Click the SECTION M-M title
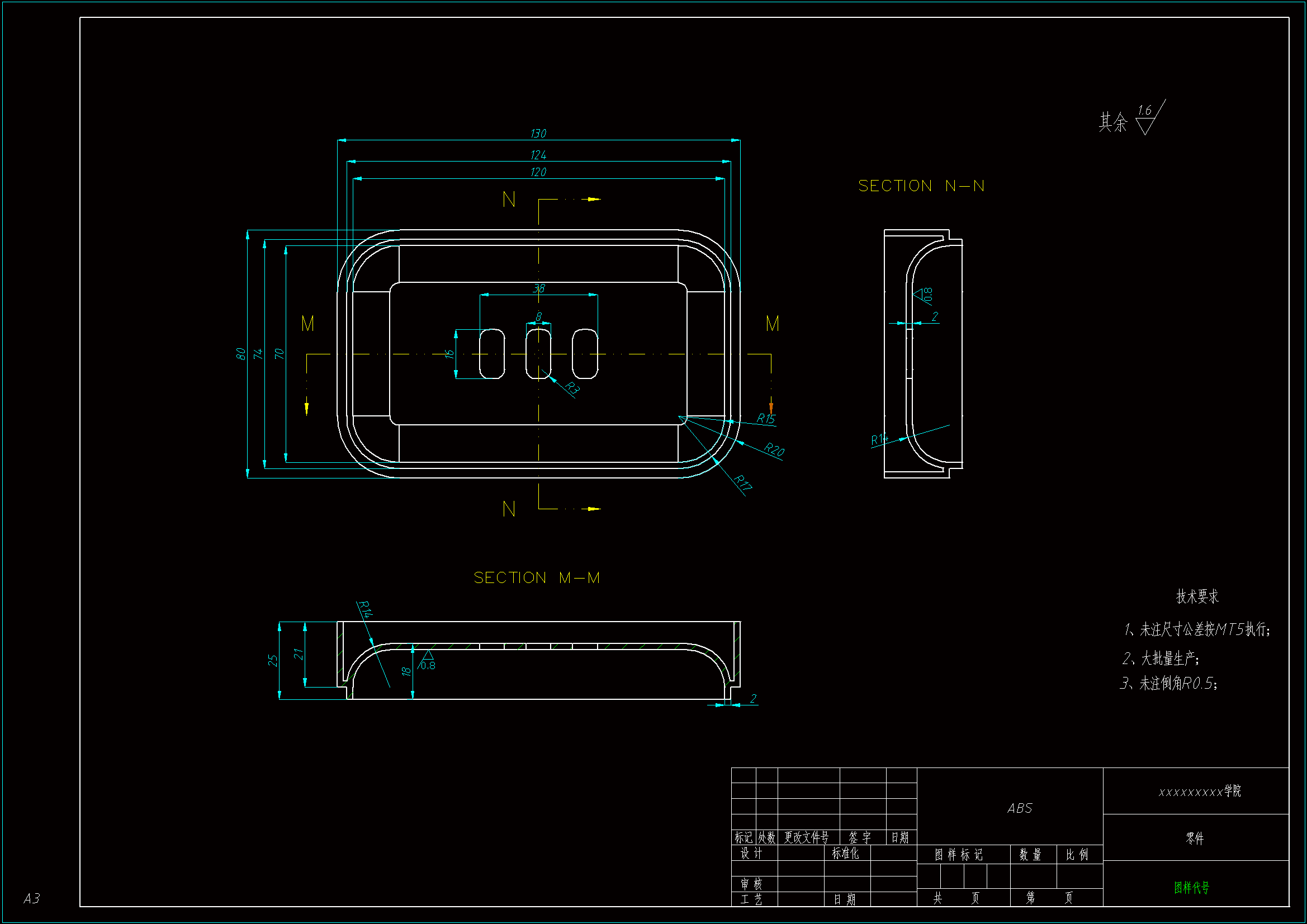 (537, 578)
